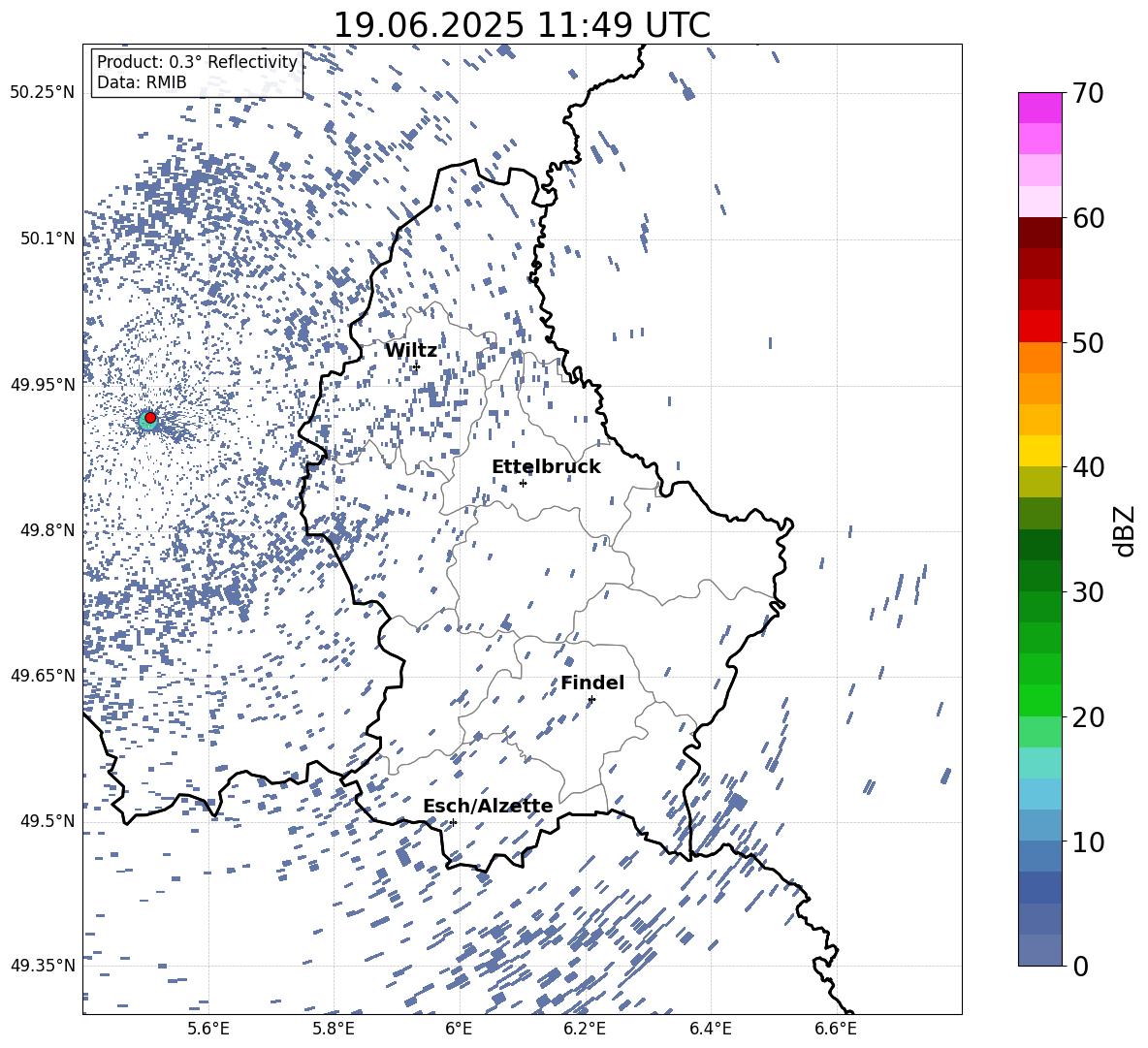This screenshot has height=1048, width=1148.
Task: Click the title 19.06.2025 11:49 UTC
Action: tap(522, 25)
